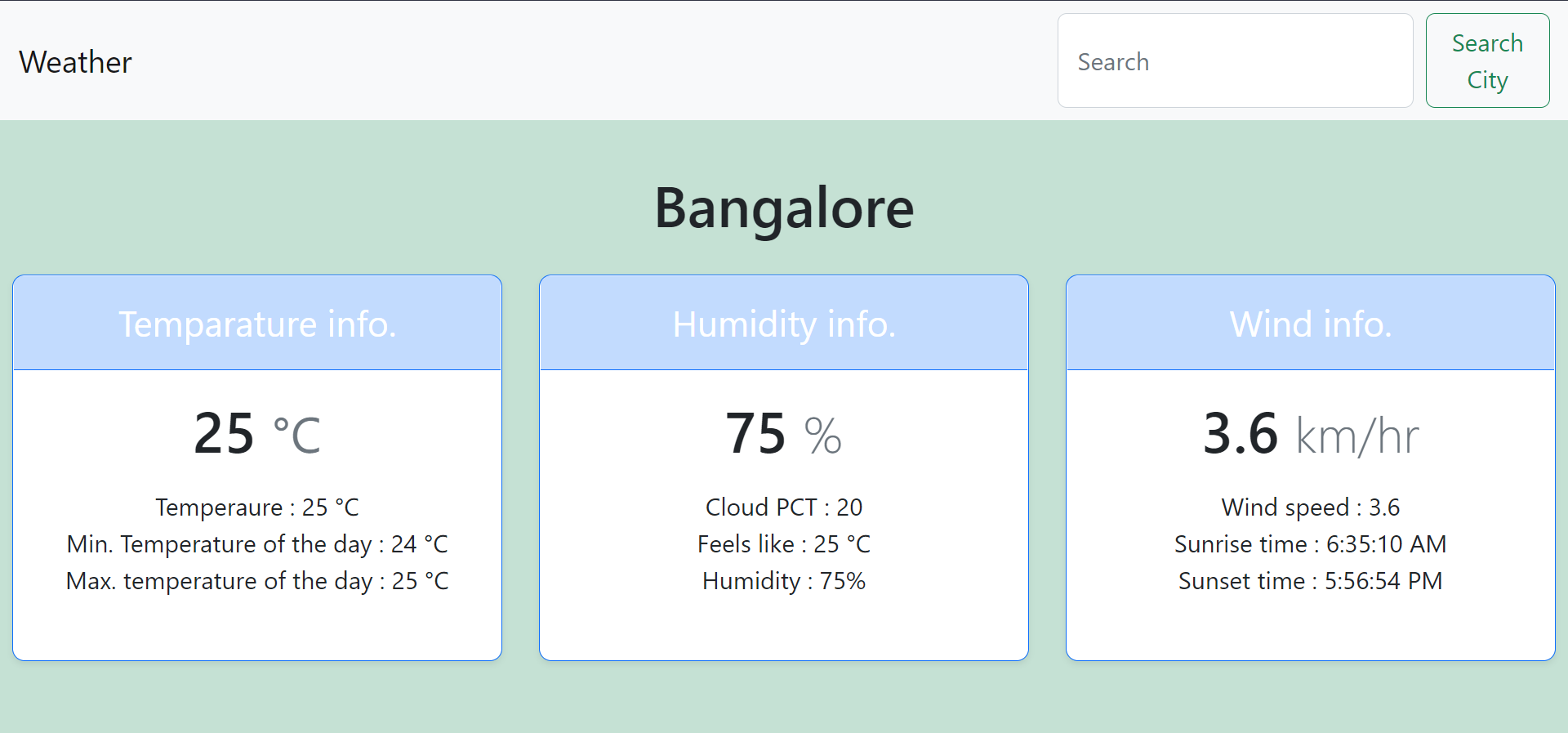Screen dimensions: 1568x733
Task: Click the Min. Temperature of the day line
Action: (257, 543)
